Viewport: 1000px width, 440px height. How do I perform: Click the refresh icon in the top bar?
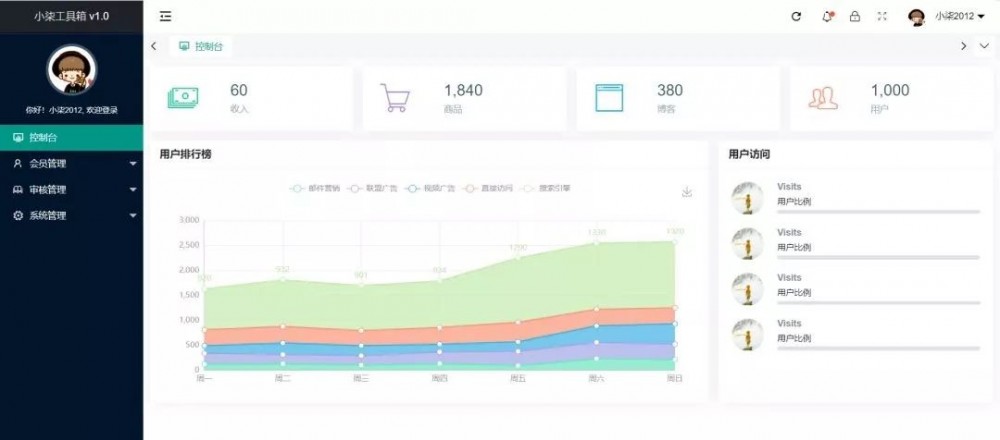pos(796,17)
